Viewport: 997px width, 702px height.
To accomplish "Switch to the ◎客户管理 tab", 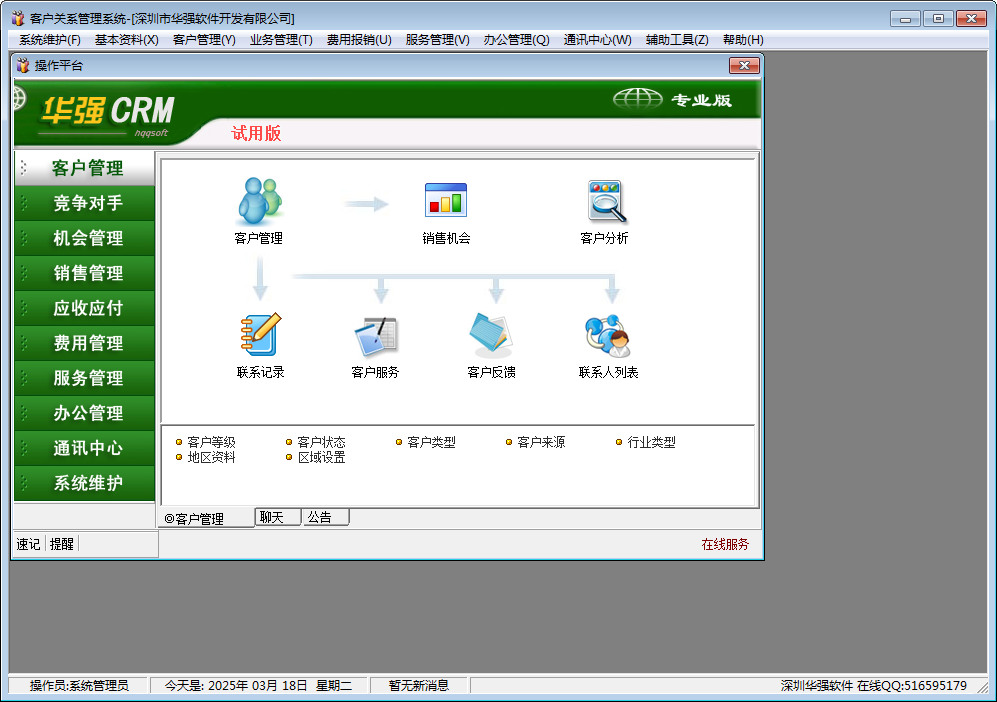I will point(205,518).
